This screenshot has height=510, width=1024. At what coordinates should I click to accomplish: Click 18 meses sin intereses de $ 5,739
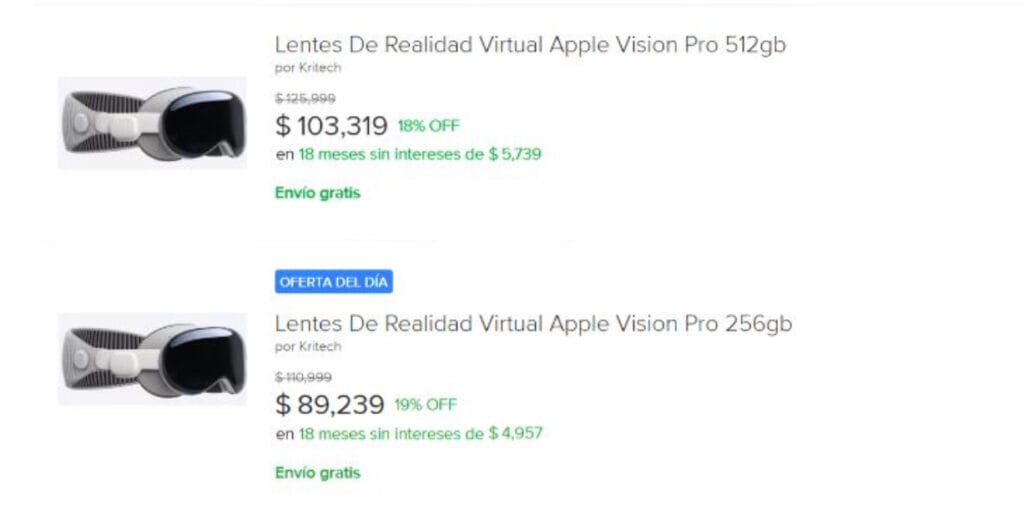pos(420,155)
